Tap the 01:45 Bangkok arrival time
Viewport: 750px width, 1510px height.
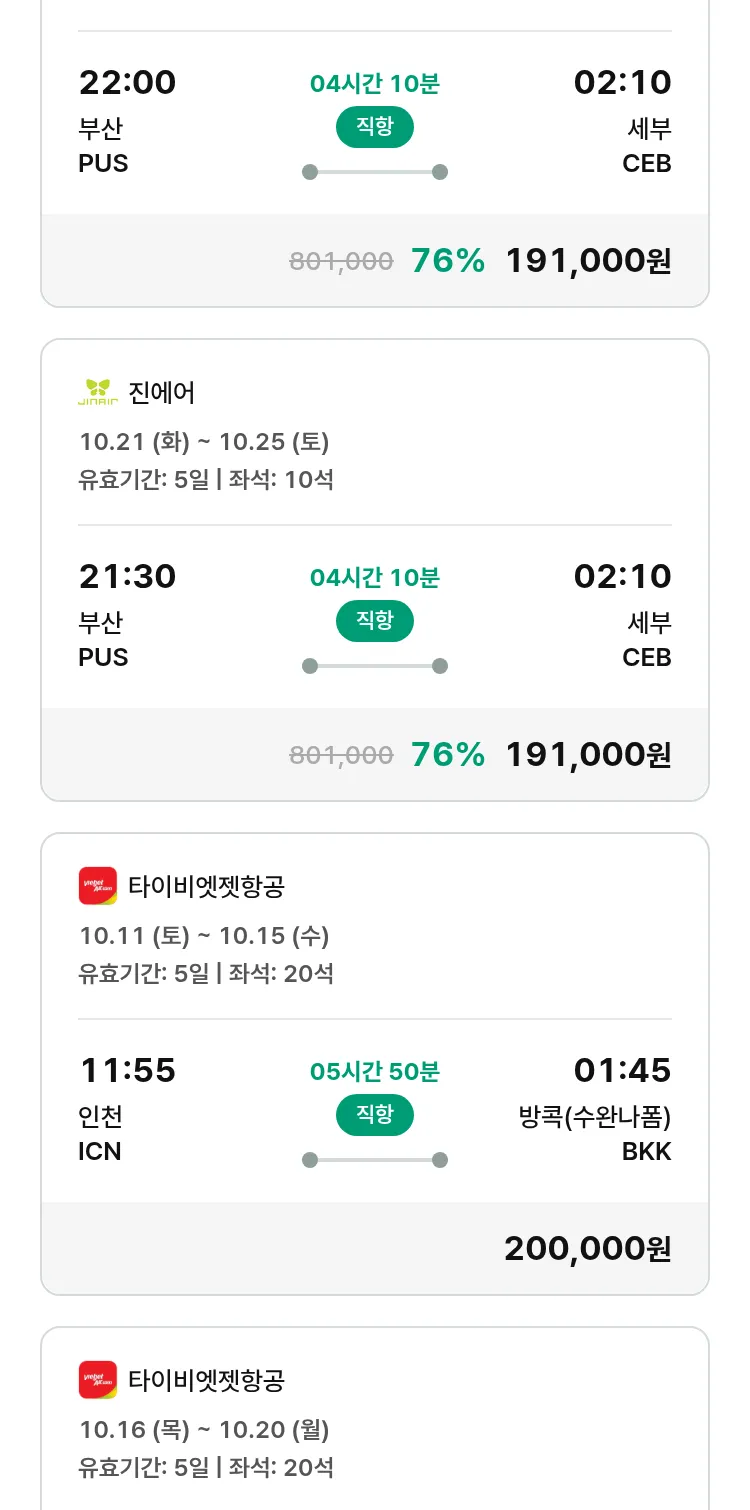pos(622,1070)
